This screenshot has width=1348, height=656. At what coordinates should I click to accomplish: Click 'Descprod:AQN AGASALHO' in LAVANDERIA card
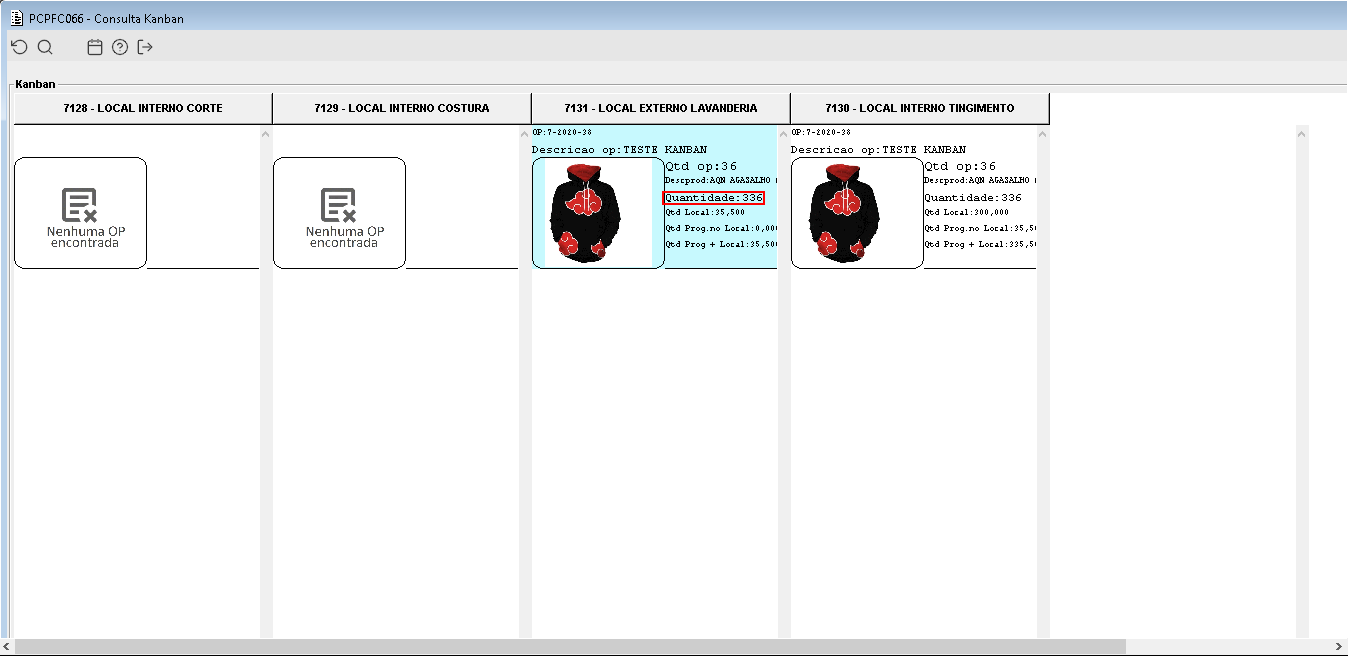click(x=721, y=181)
